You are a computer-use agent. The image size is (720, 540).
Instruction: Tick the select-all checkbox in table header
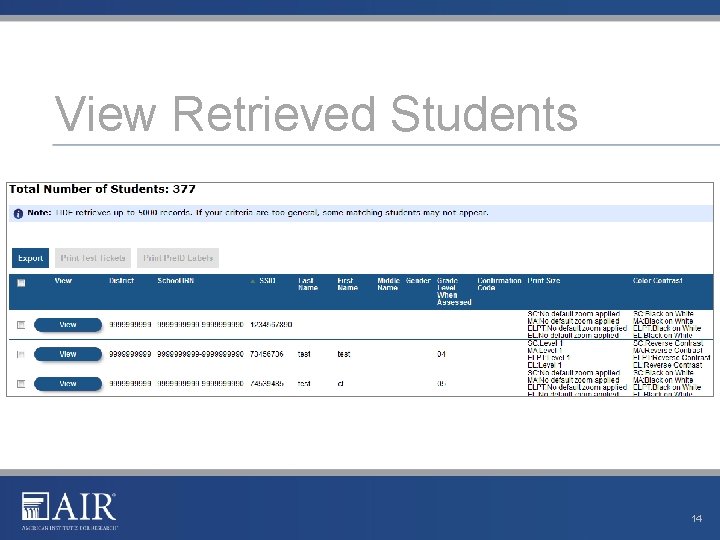coord(21,283)
